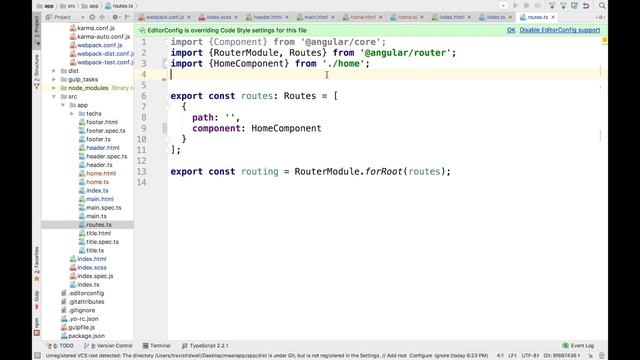Expand the dist folder
Image resolution: width=640 pixels, height=360 pixels.
click(x=53, y=71)
